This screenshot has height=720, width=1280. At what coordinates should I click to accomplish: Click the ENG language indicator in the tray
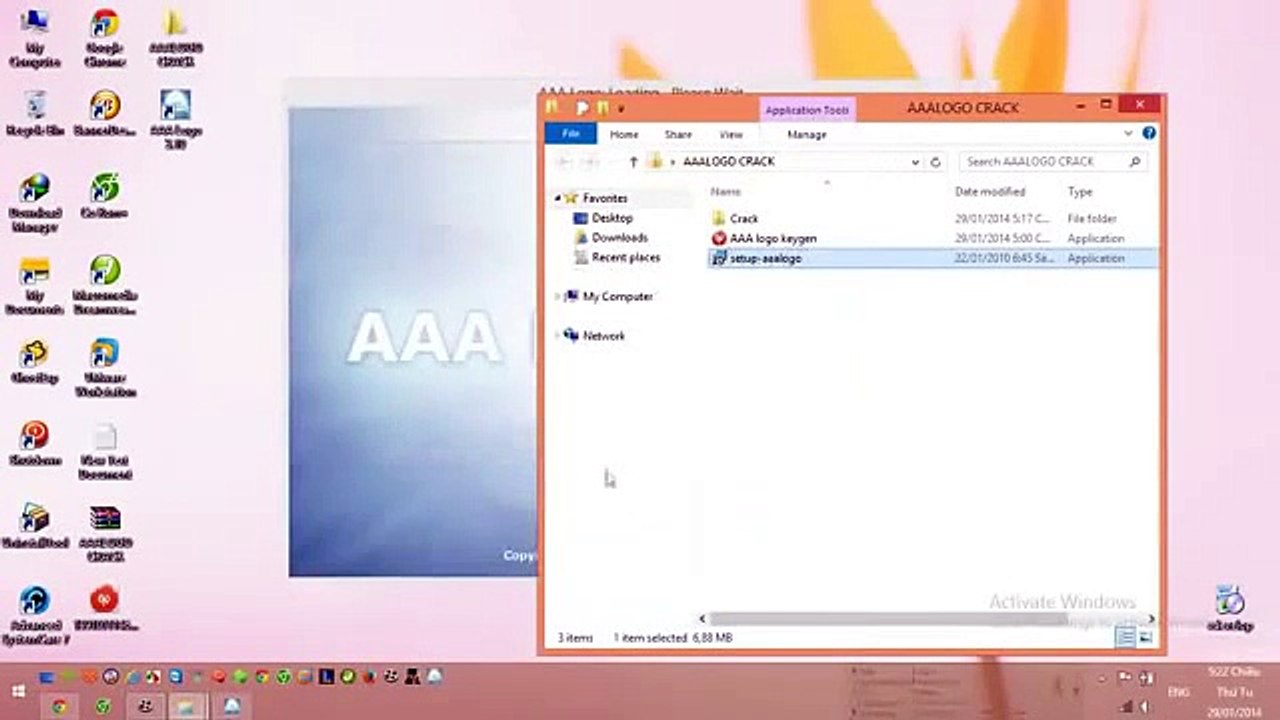pyautogui.click(x=1178, y=692)
